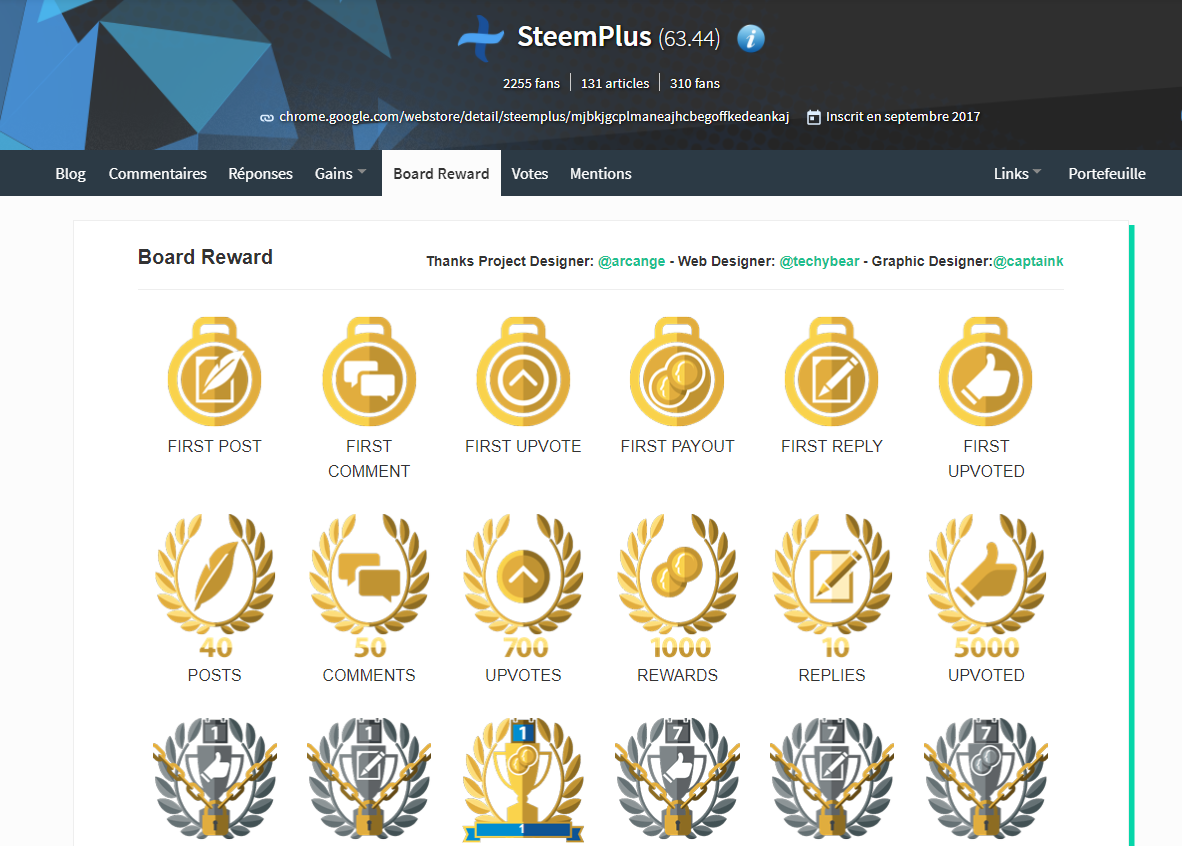
Task: Select the 700 Upvotes laurel badge
Action: click(523, 585)
